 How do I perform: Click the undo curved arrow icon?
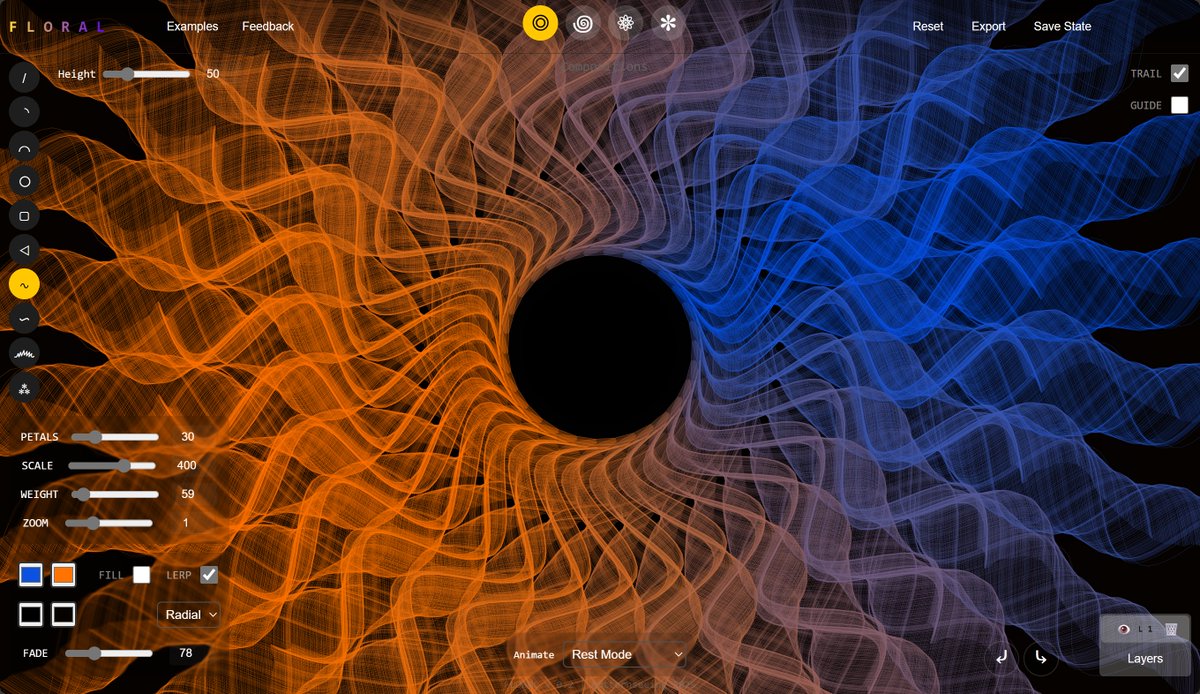click(1000, 658)
